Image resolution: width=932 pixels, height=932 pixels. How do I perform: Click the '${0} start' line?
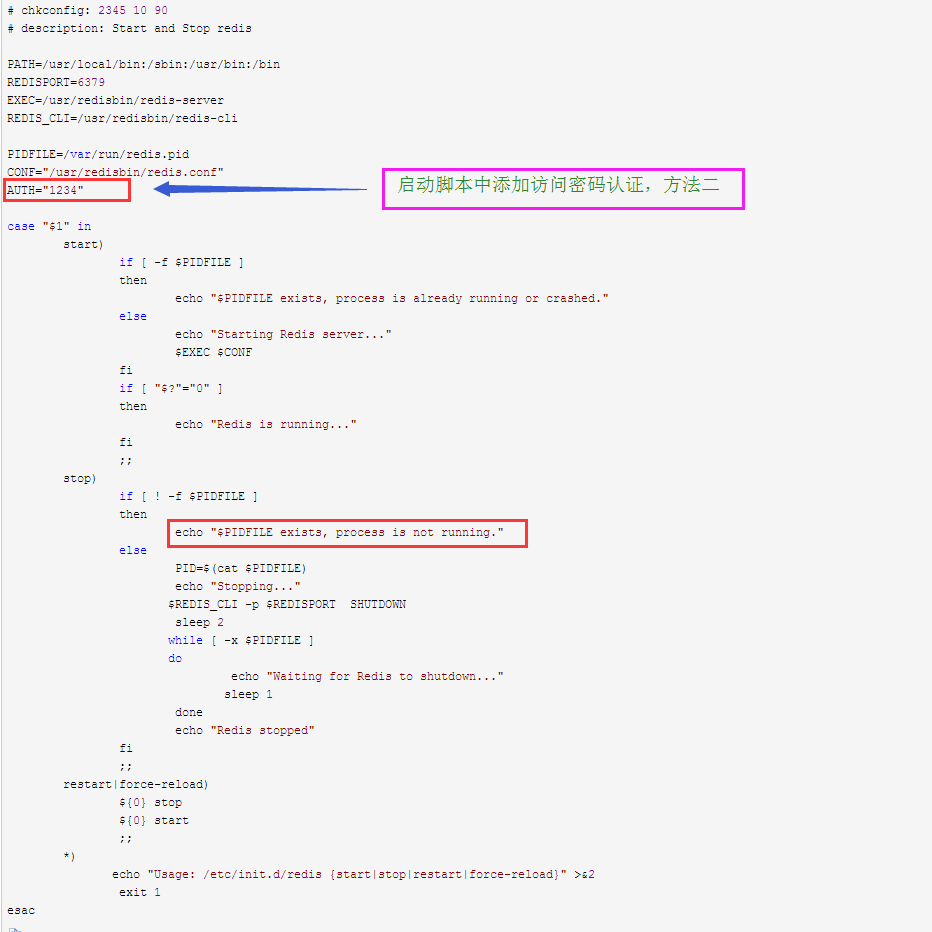[154, 820]
